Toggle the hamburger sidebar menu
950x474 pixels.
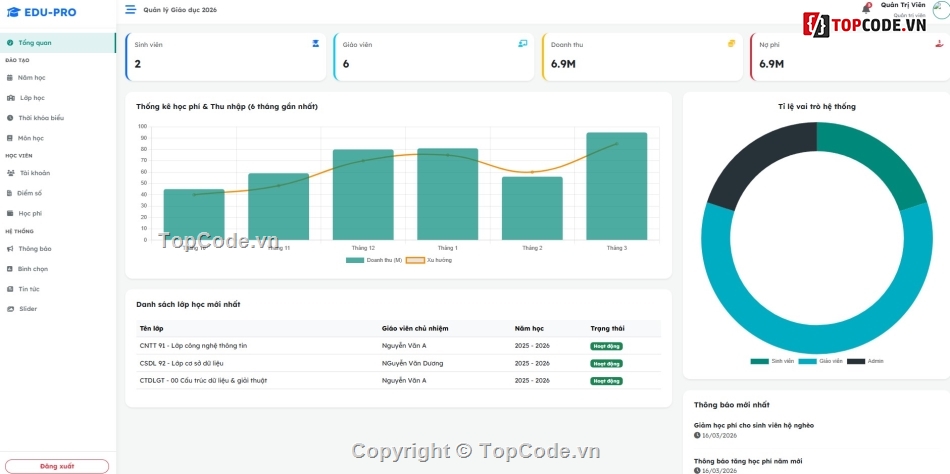(131, 9)
